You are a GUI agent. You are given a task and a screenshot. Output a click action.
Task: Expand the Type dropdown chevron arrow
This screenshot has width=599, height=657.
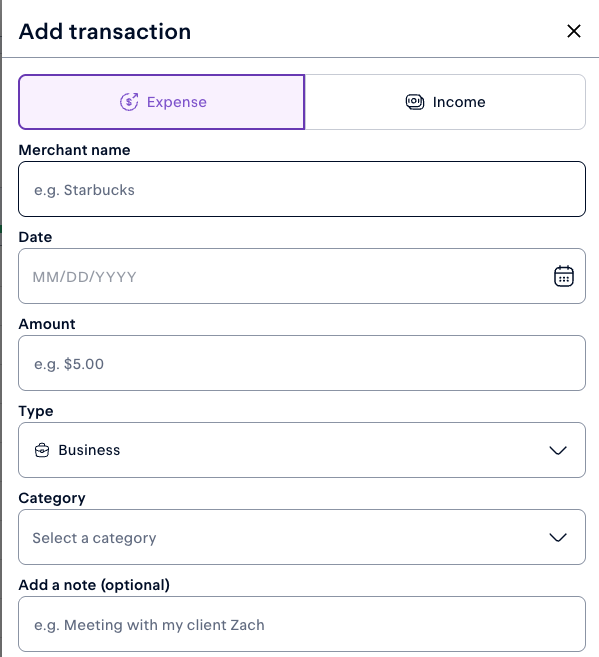coord(558,450)
